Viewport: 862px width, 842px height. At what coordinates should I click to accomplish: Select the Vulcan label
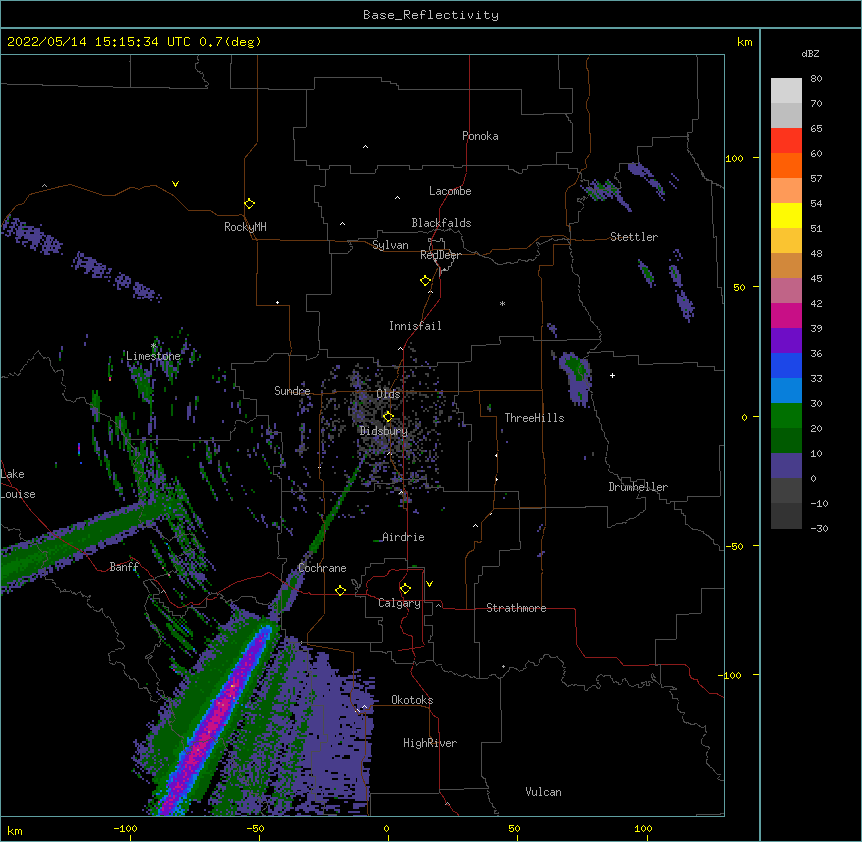(543, 792)
